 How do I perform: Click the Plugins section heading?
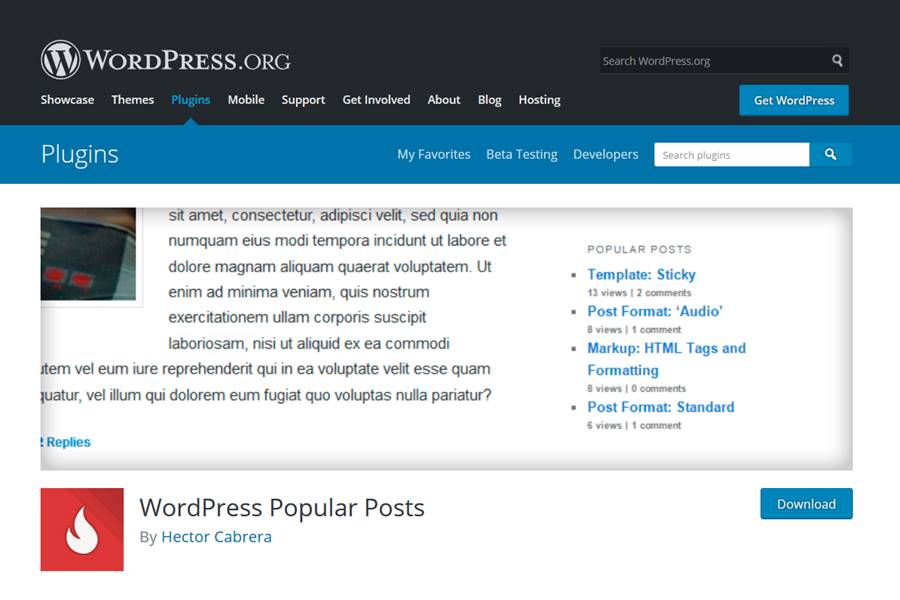coord(80,154)
